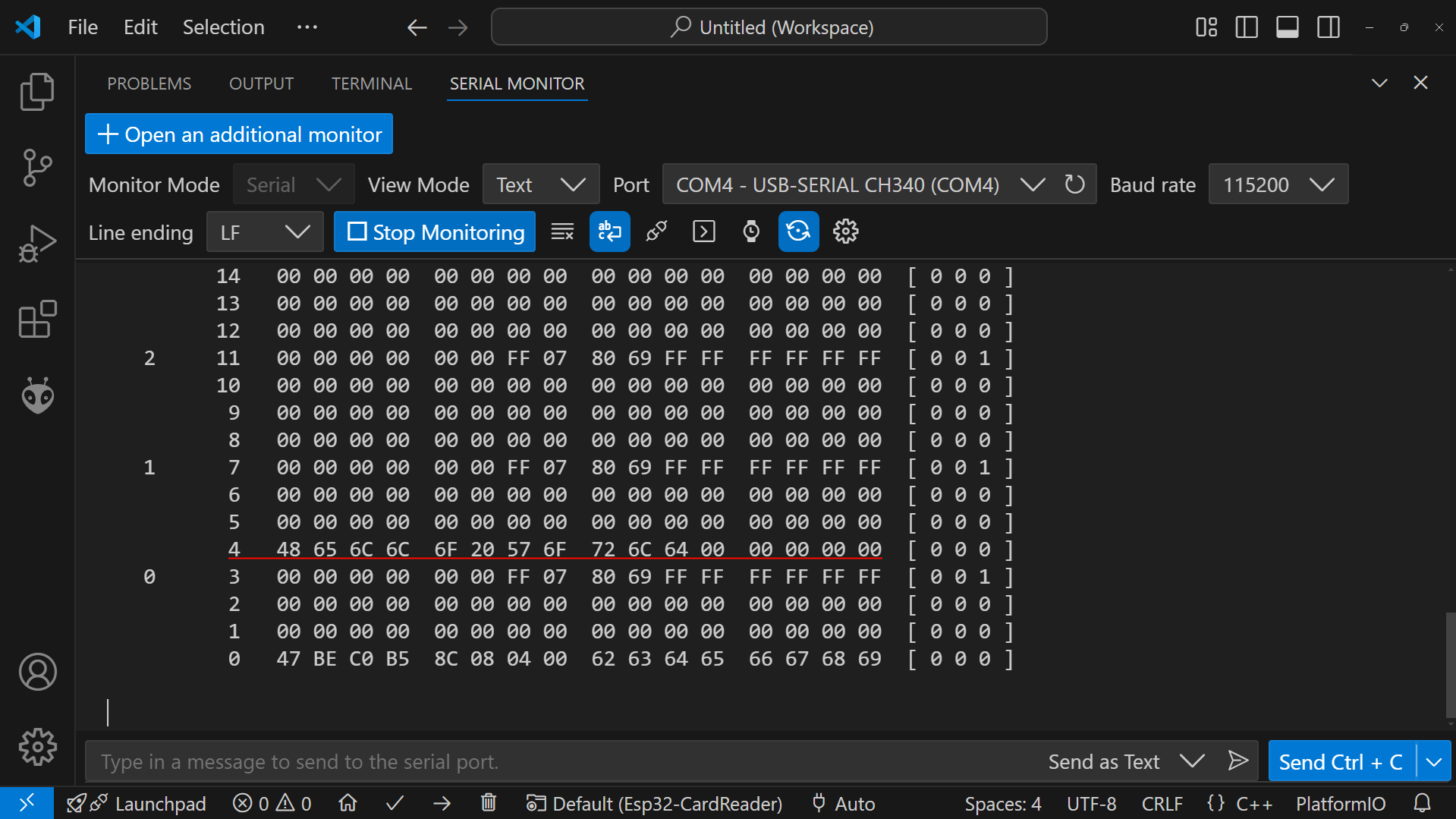Click the PlatformIO Clean trash icon
The image size is (1456, 819).
(x=489, y=803)
